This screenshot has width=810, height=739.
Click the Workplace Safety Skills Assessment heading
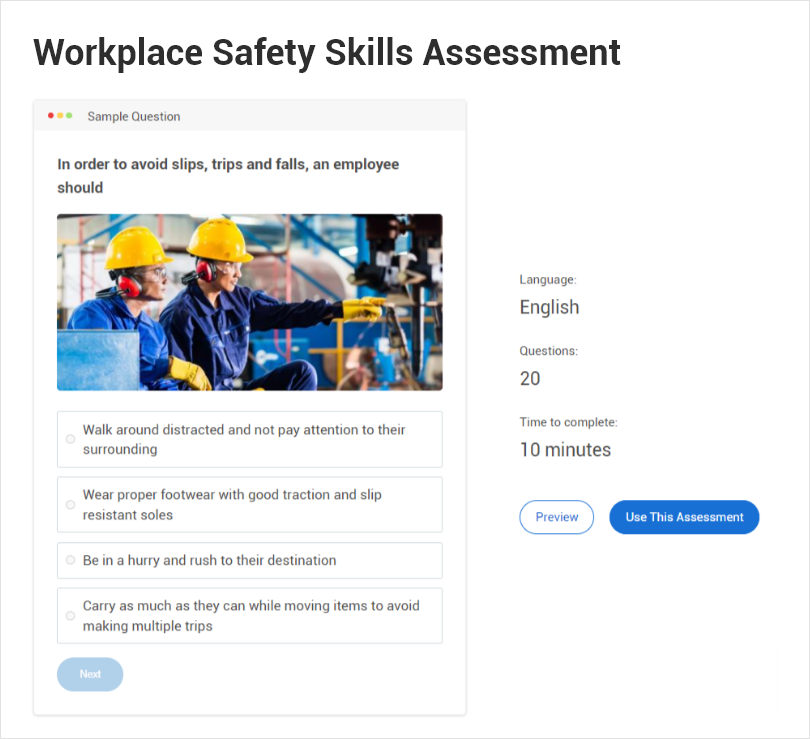(x=327, y=52)
